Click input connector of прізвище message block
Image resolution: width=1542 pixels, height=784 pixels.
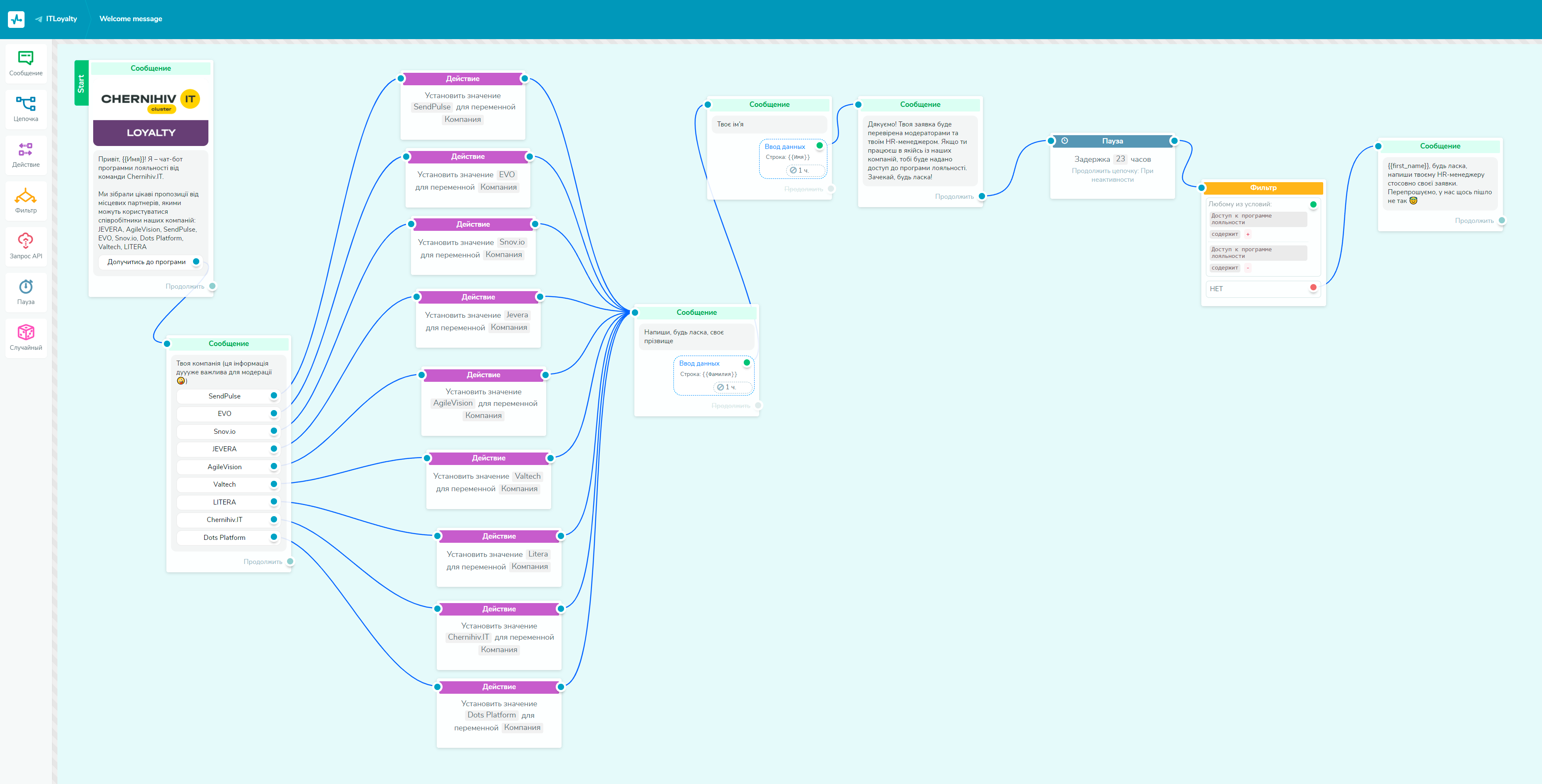tap(635, 312)
